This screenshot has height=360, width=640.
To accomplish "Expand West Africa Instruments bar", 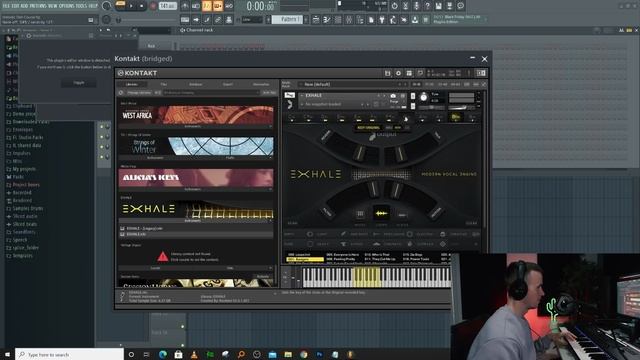I will (196, 127).
